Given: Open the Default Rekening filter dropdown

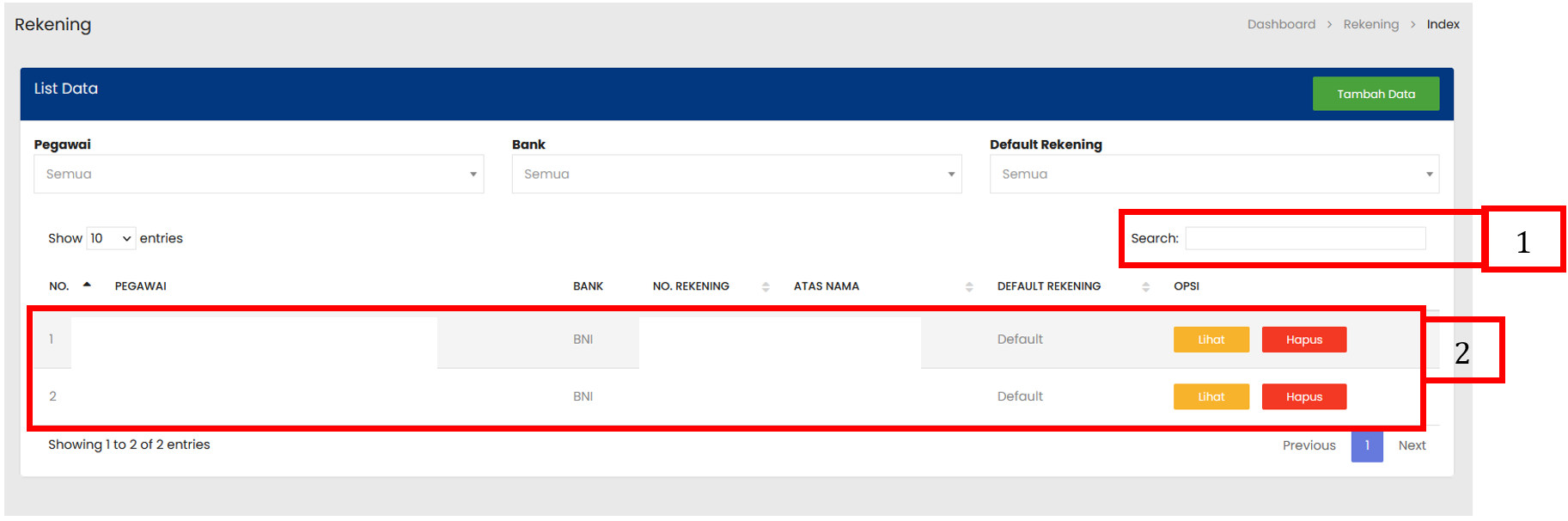Looking at the screenshot, I should 1213,174.
